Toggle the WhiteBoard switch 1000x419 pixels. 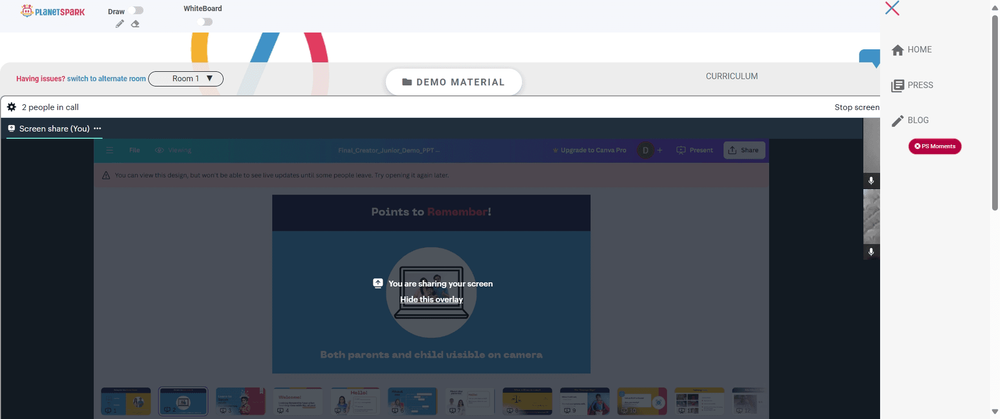tap(205, 22)
